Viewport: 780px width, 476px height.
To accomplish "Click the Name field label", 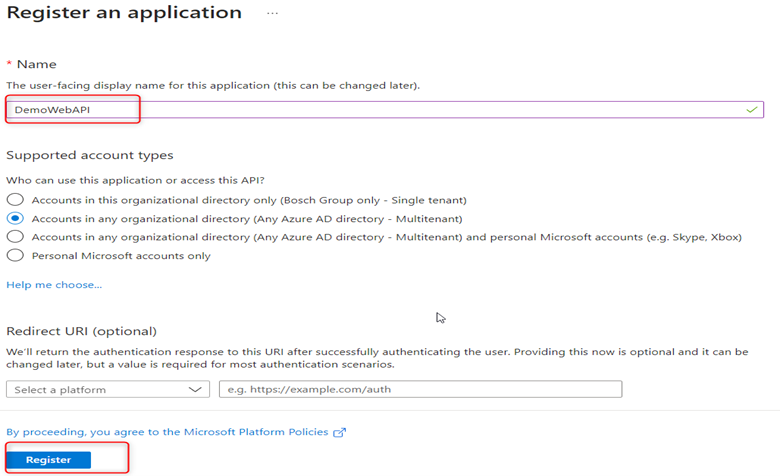I will [36, 64].
